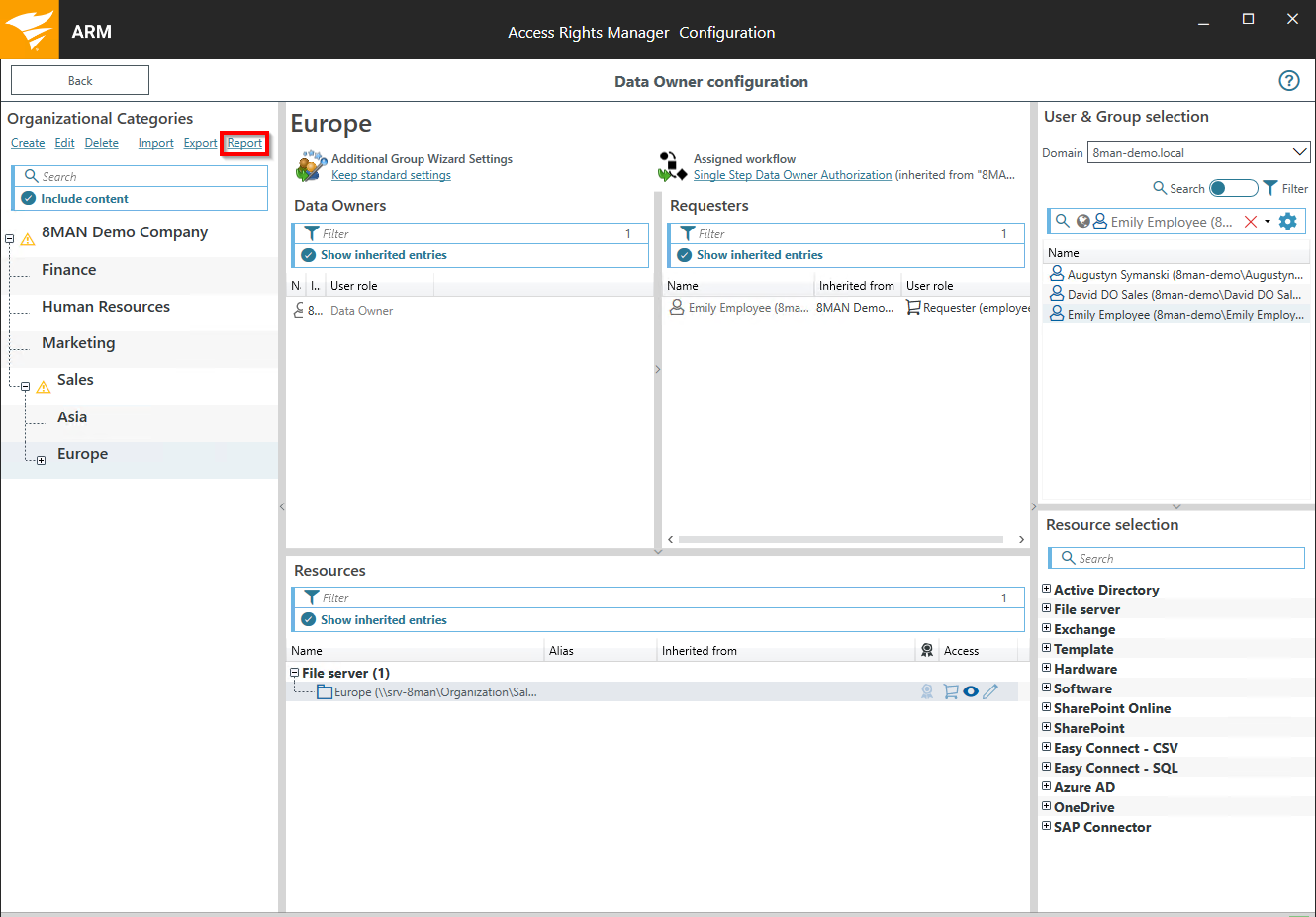The image size is (1316, 917).
Task: Click the cart icon on Europe resource row
Action: (x=950, y=692)
